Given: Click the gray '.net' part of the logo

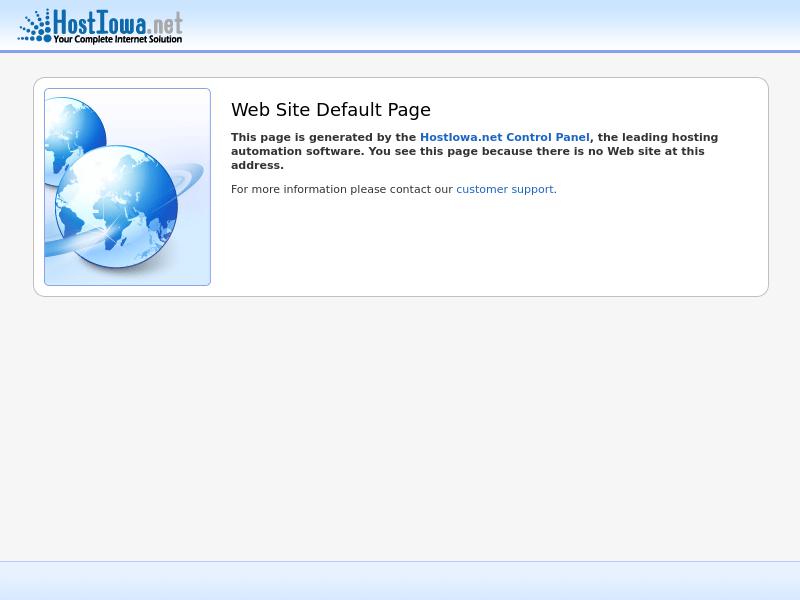Looking at the screenshot, I should [166, 22].
